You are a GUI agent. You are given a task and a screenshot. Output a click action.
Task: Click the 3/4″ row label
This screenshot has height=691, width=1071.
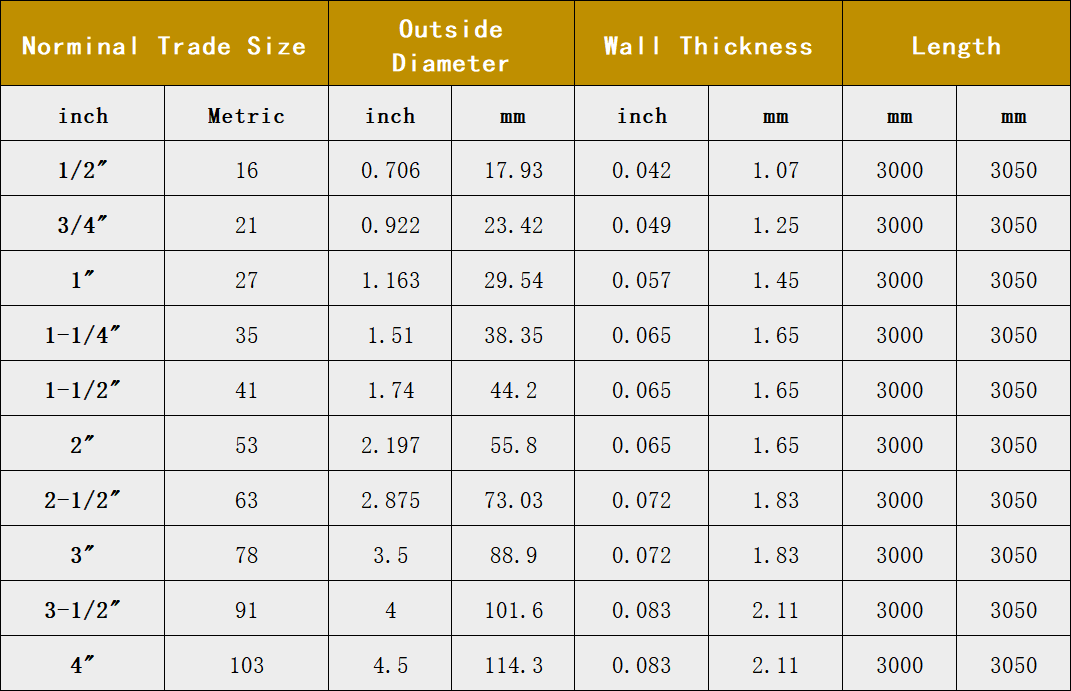[83, 225]
